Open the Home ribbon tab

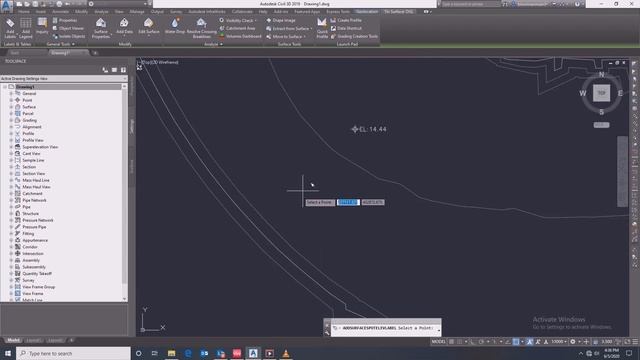tap(24, 12)
